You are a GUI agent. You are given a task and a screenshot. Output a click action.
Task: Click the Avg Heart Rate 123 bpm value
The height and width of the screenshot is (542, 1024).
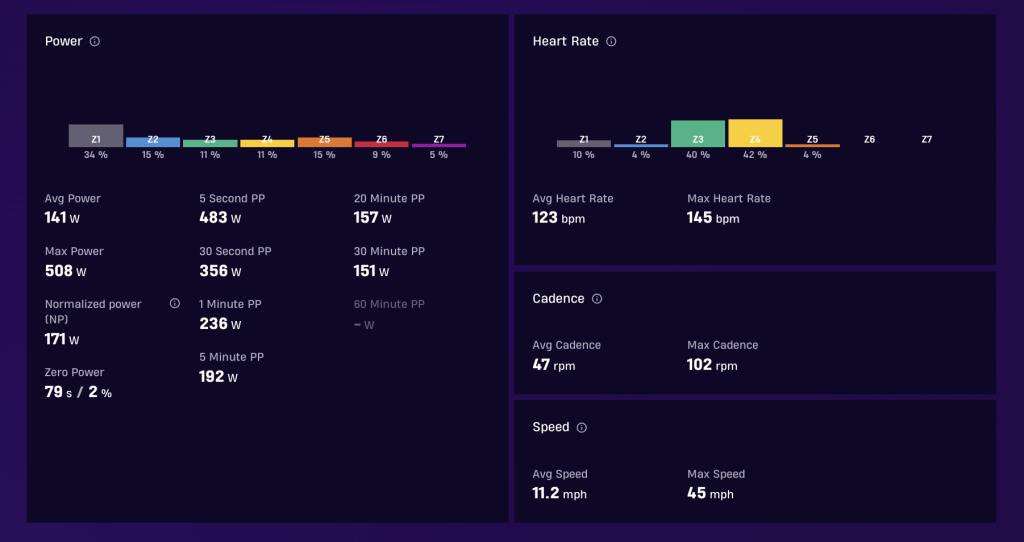[x=558, y=217]
